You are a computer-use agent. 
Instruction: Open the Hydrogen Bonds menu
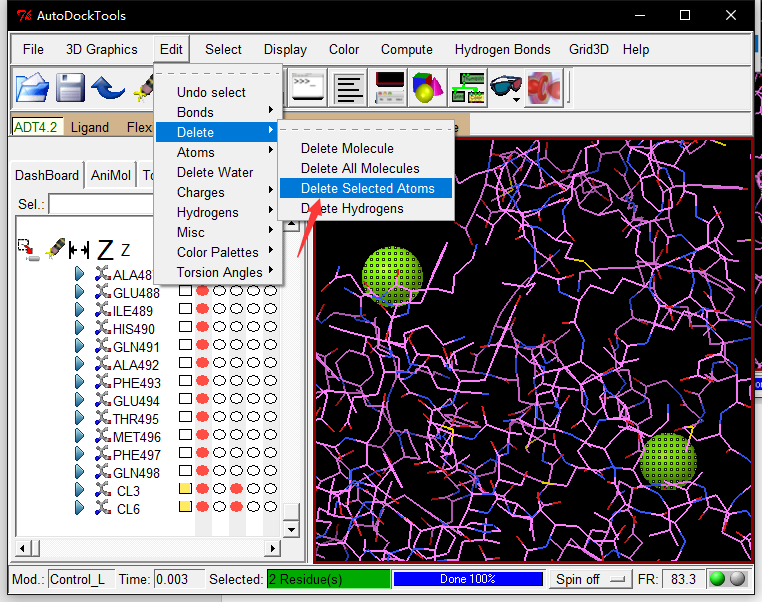(502, 50)
